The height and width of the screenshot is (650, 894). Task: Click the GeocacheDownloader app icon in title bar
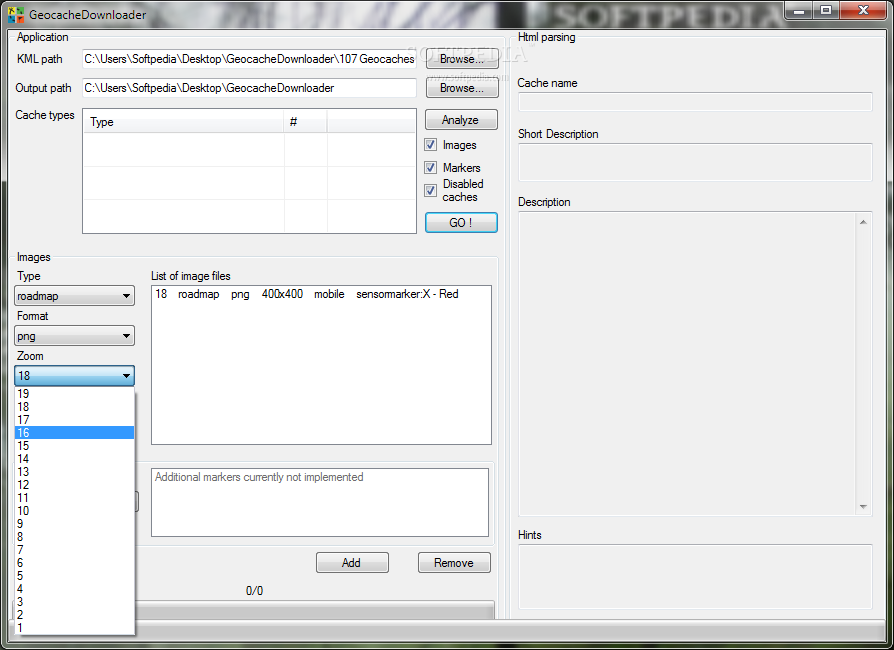[x=16, y=15]
